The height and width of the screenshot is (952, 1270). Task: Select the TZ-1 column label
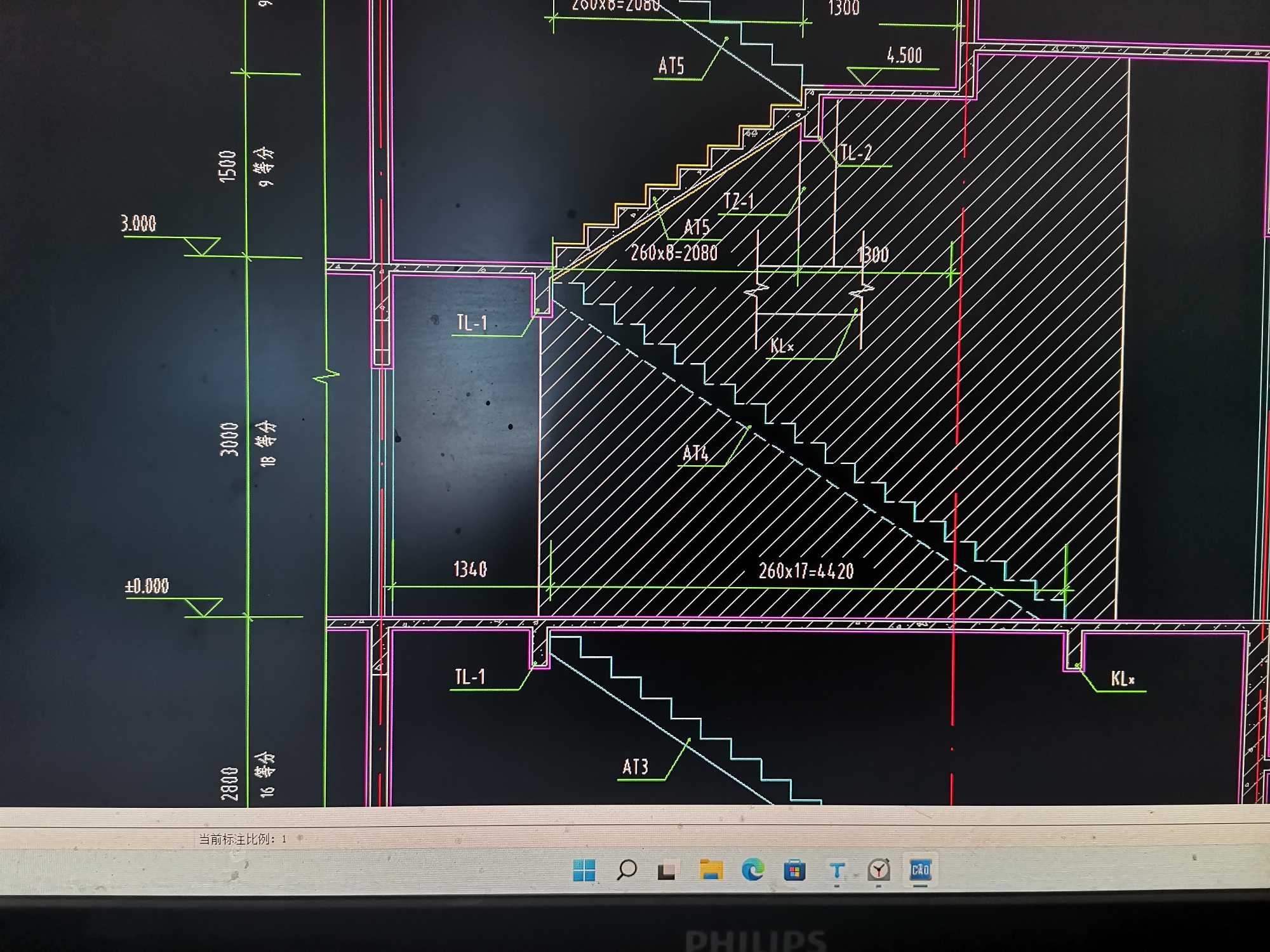pyautogui.click(x=739, y=202)
